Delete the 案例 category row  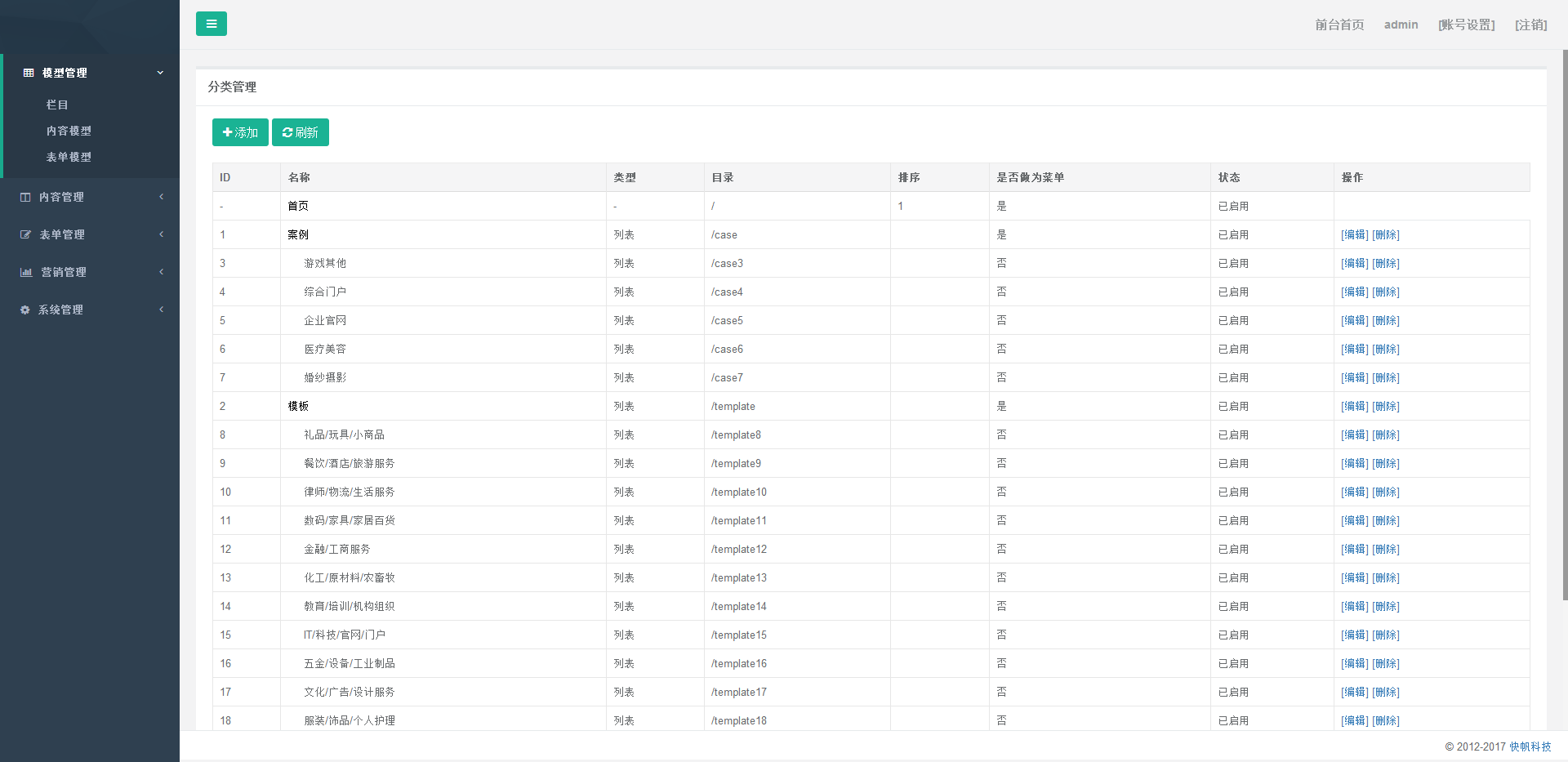[1386, 234]
